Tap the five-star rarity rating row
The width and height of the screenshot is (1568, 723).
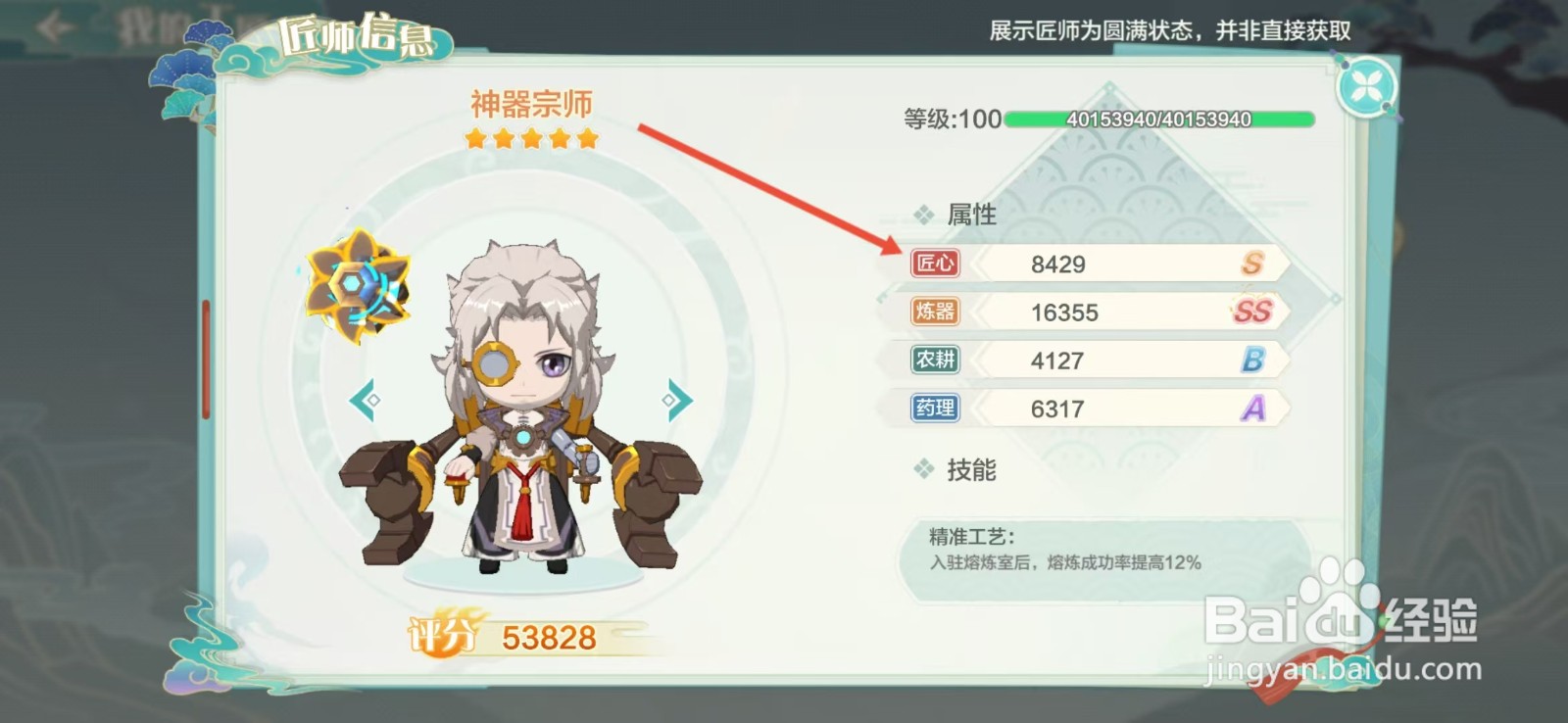(532, 138)
